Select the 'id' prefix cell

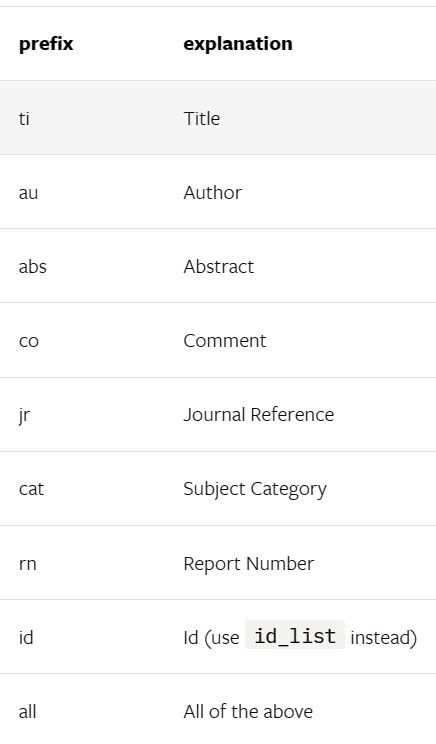tap(26, 637)
